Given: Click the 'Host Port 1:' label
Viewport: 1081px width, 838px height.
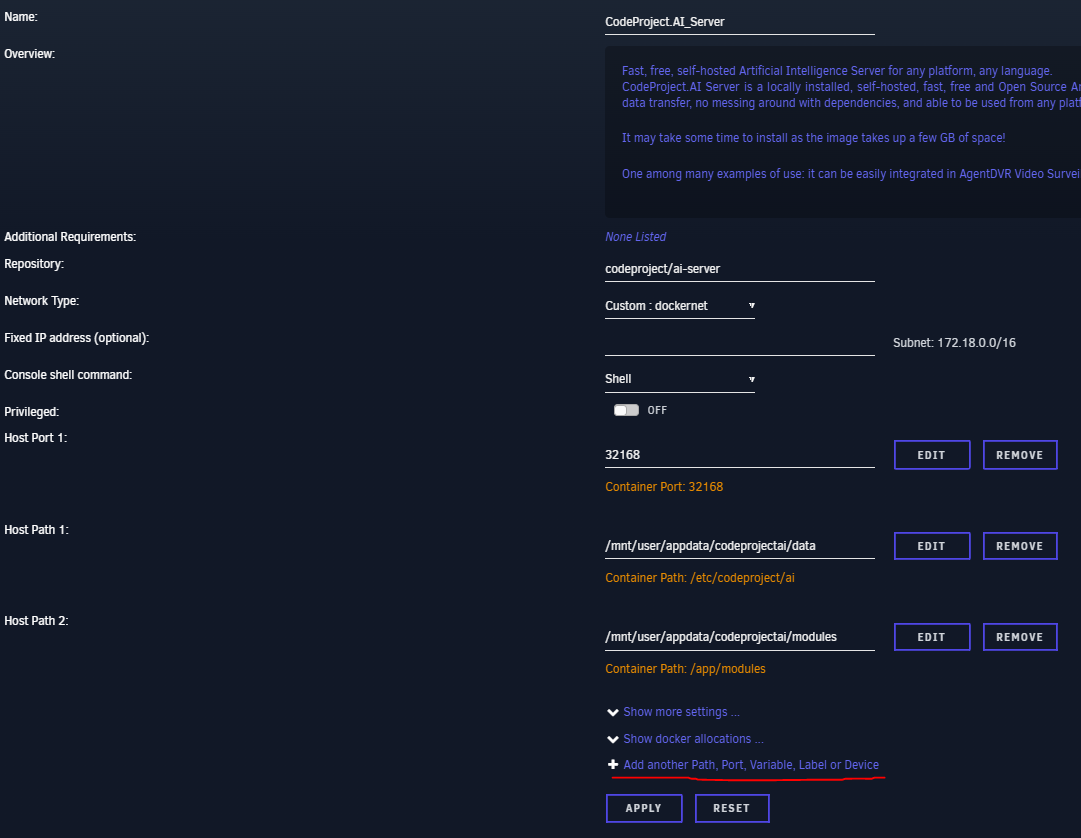Looking at the screenshot, I should (x=36, y=438).
